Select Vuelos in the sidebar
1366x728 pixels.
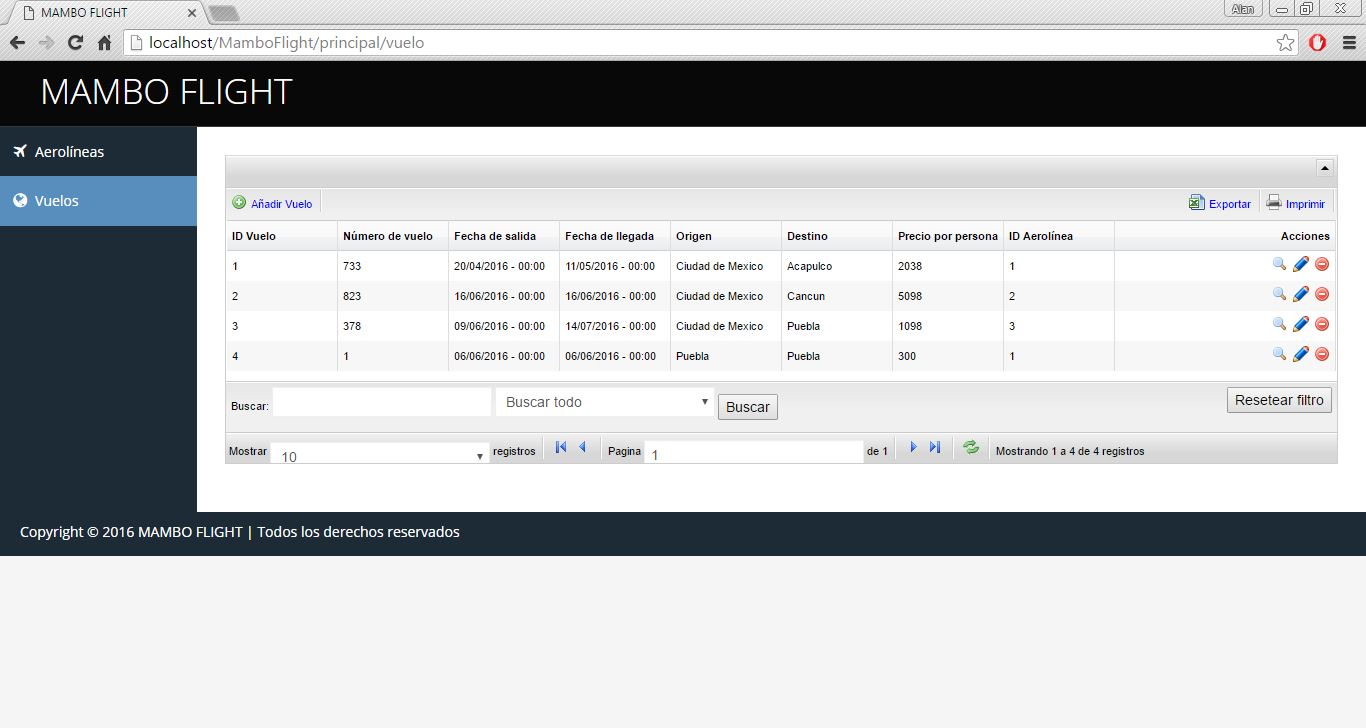click(x=98, y=201)
